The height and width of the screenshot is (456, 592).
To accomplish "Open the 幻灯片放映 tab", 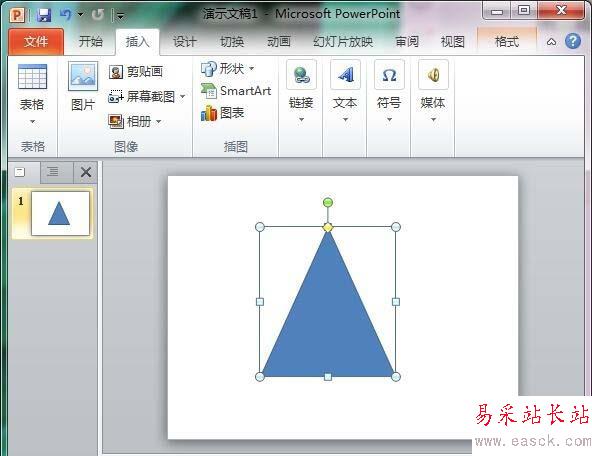I will 343,42.
